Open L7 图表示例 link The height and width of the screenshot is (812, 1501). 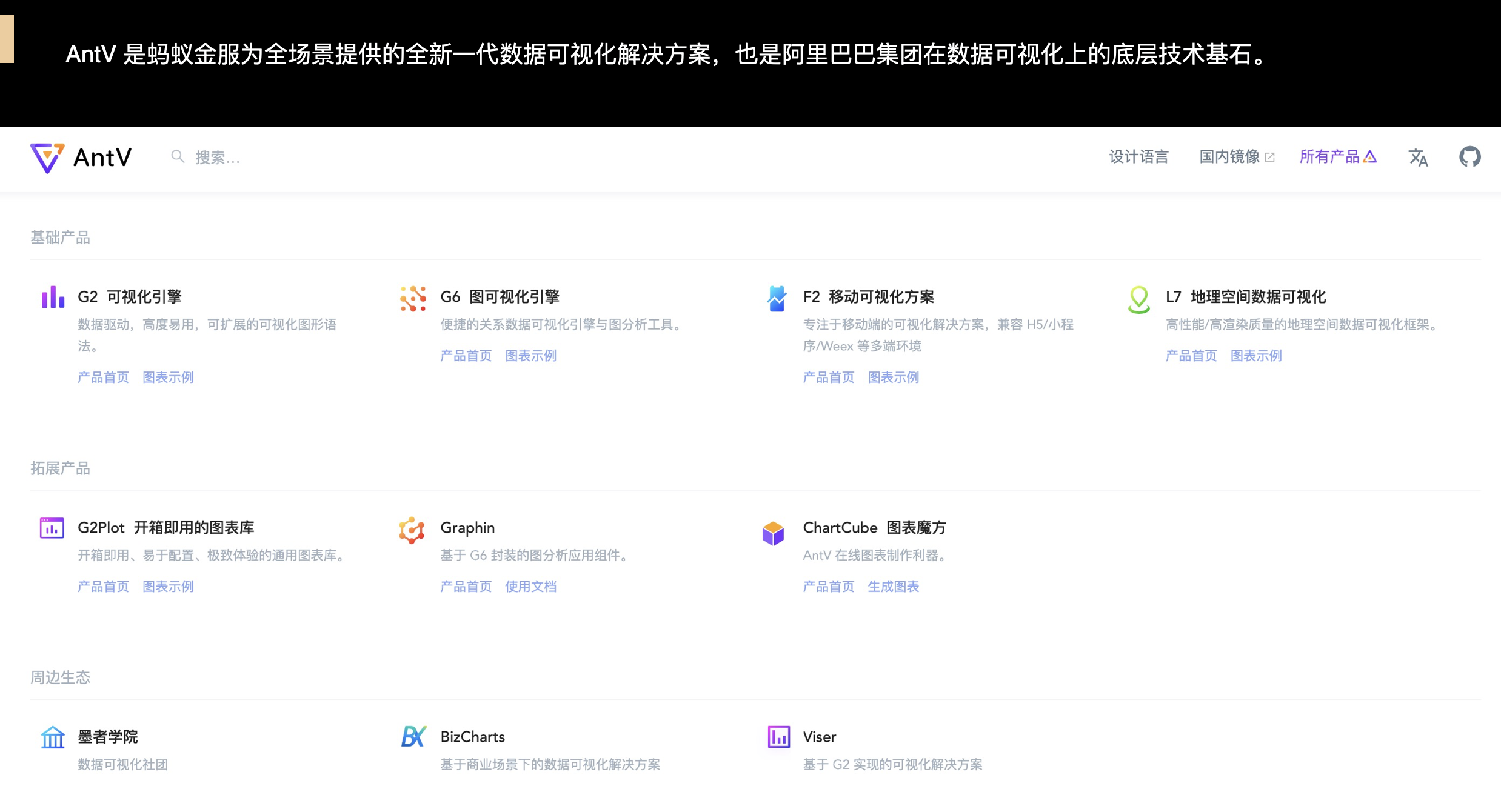(x=1256, y=356)
